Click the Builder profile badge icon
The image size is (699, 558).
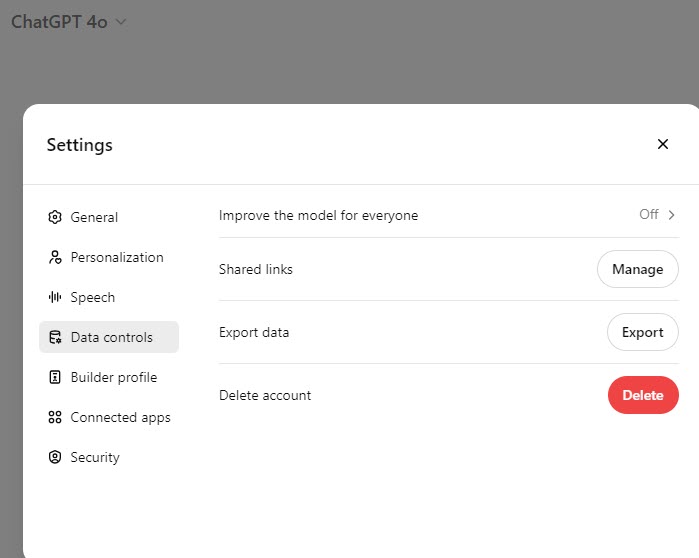coord(55,377)
